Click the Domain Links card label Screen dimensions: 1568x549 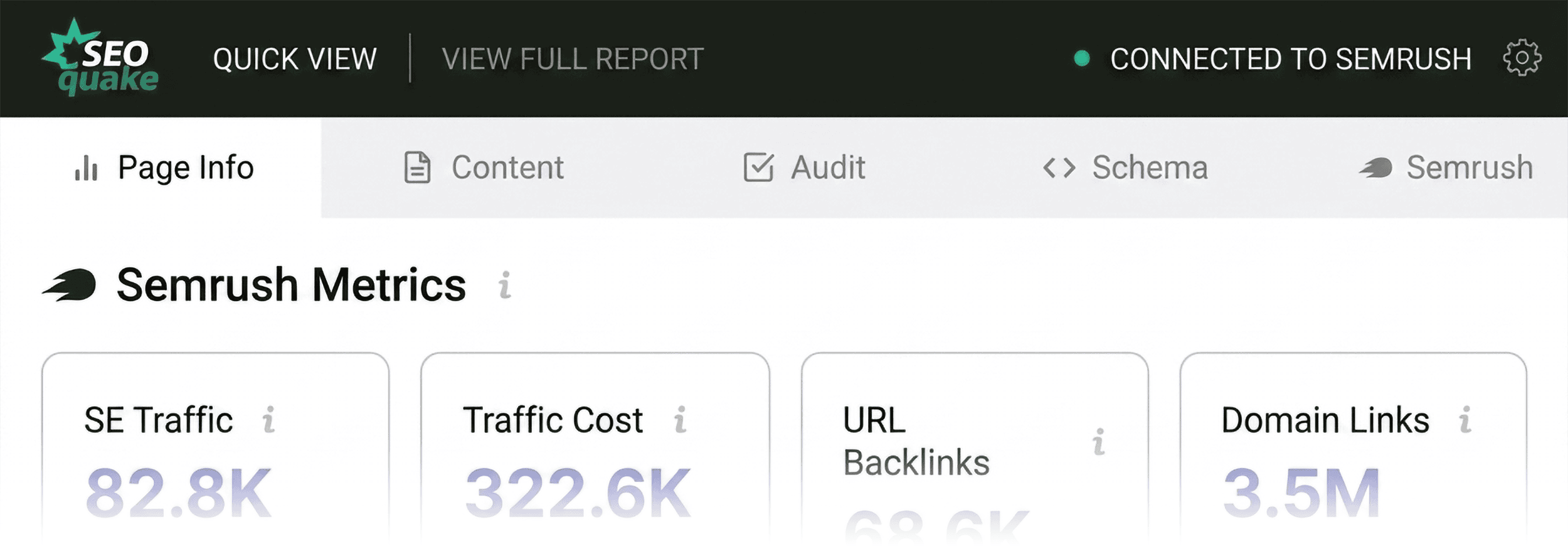tap(1325, 420)
